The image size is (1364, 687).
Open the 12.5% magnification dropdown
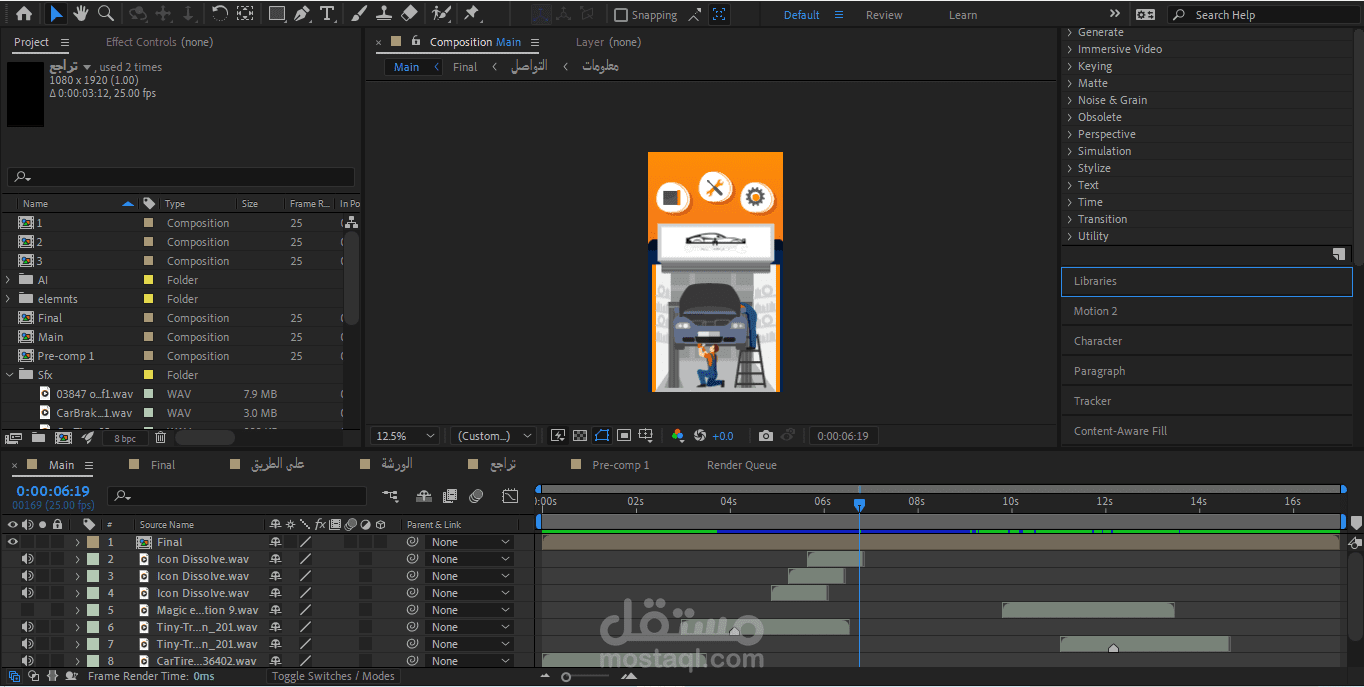pos(405,436)
